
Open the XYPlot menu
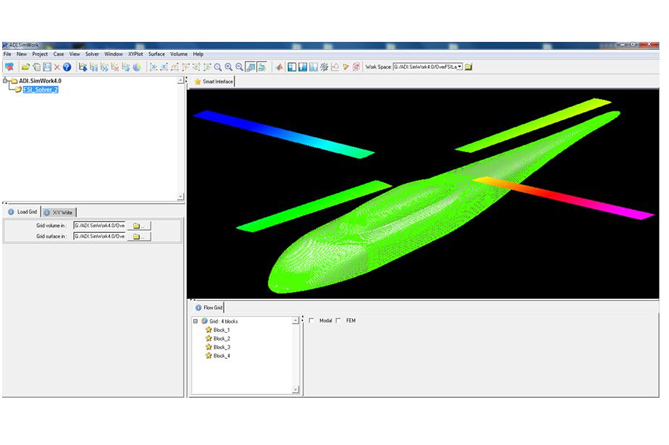pos(136,54)
